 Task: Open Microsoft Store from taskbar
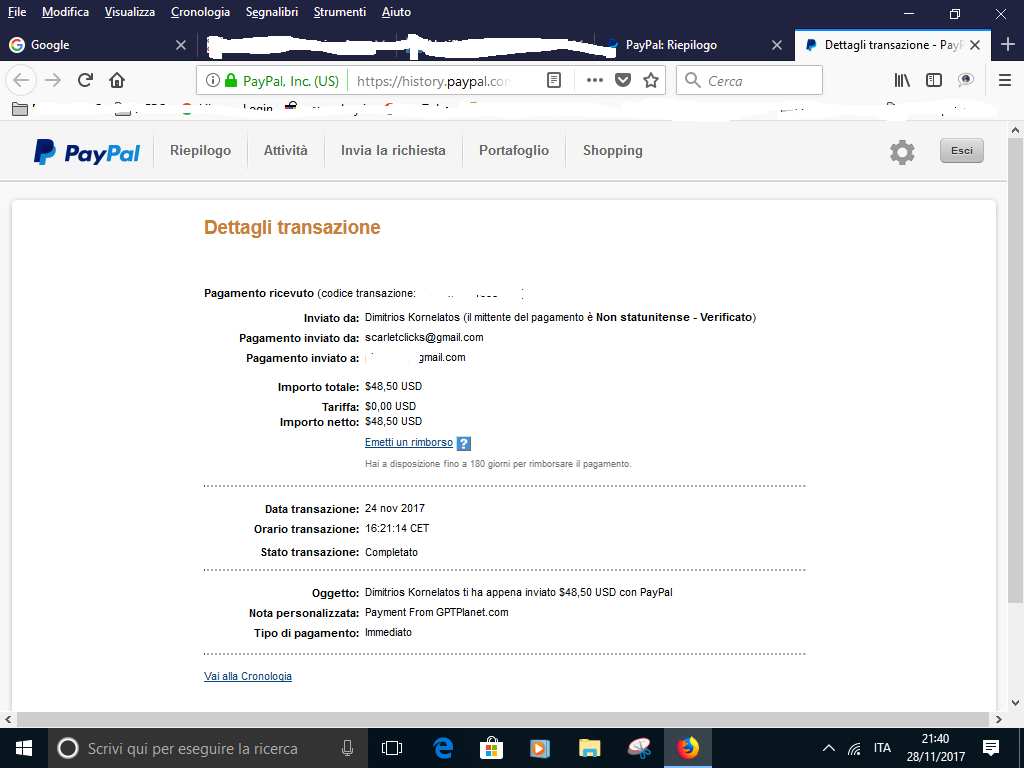(491, 748)
